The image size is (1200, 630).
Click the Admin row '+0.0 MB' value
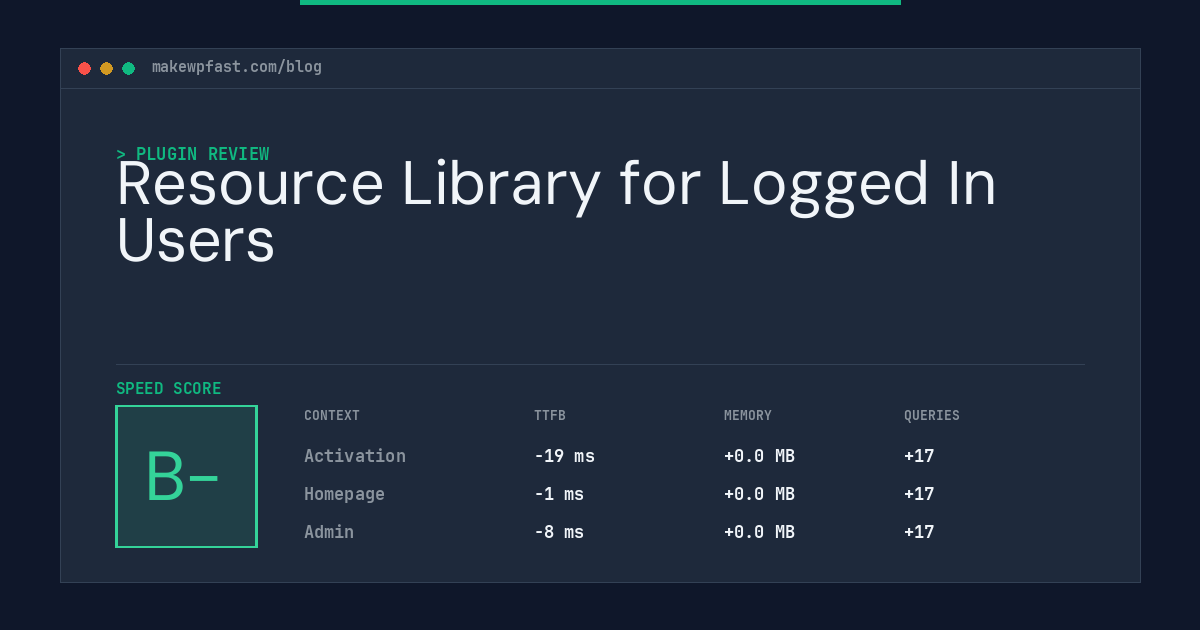tap(759, 532)
